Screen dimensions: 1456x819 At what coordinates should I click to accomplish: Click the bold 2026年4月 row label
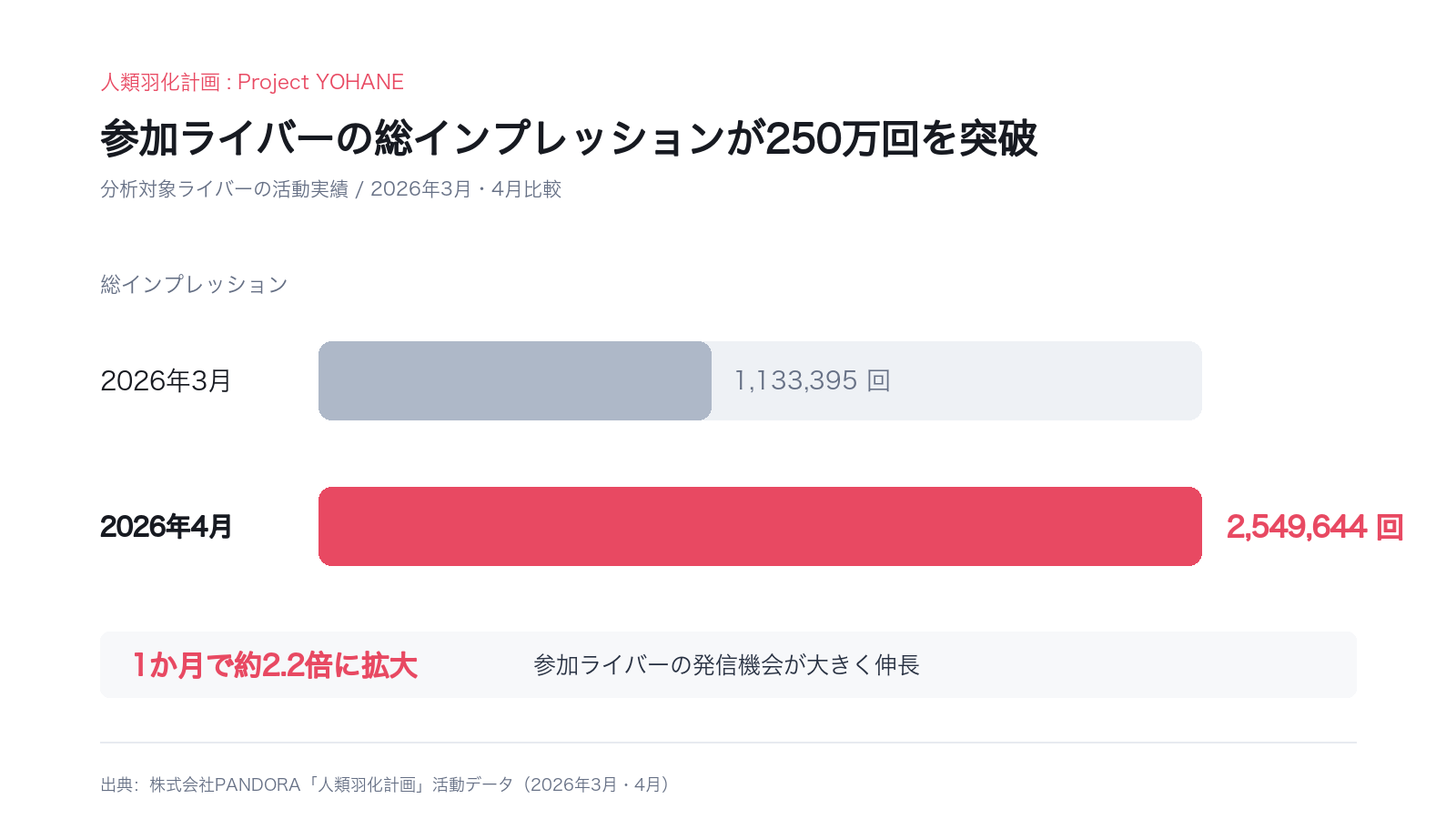coord(166,527)
